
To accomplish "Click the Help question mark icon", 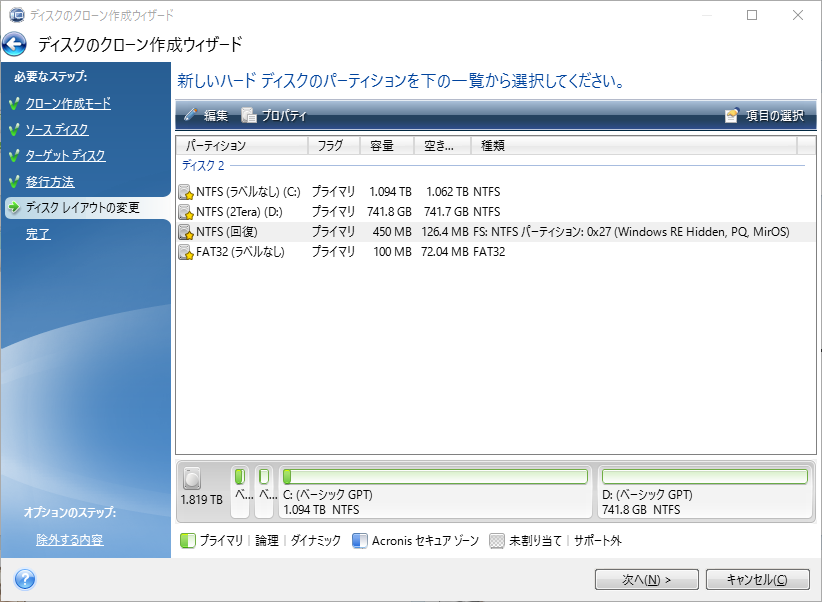I will click(25, 579).
